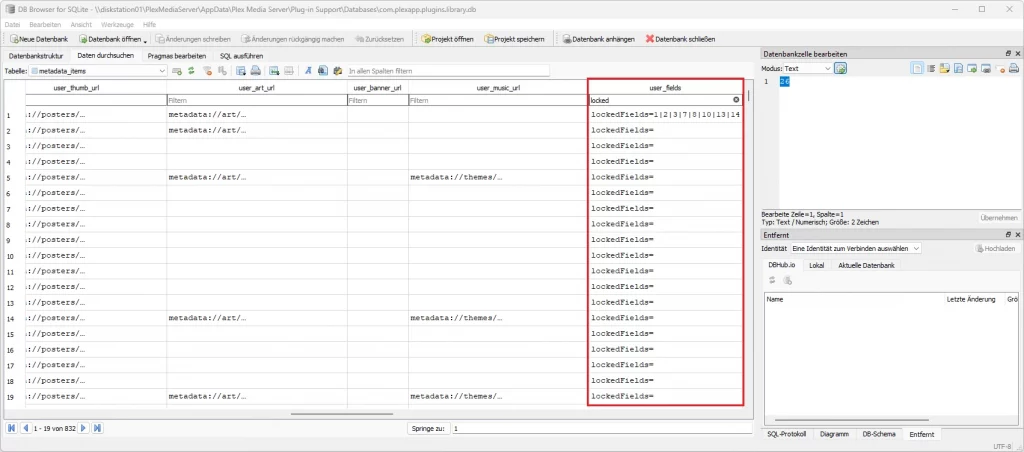Open the Identität selection dropdown
The image size is (1024, 452).
click(855, 248)
